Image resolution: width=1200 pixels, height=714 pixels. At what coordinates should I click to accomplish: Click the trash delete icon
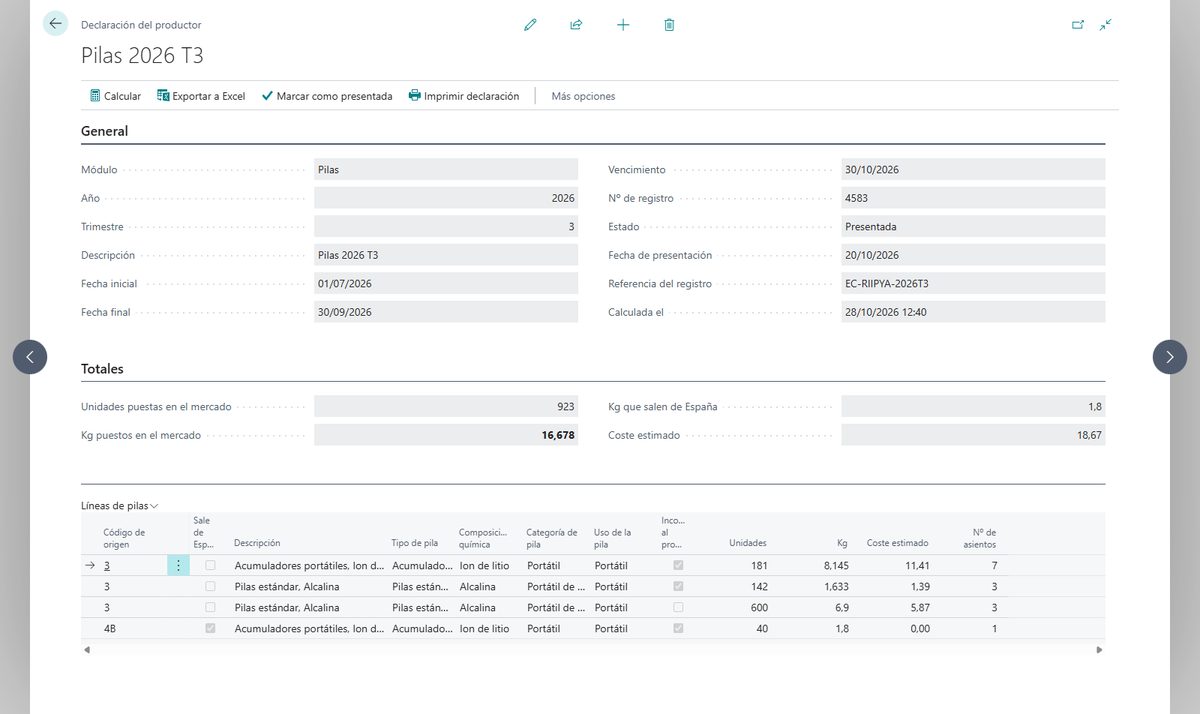(x=669, y=25)
